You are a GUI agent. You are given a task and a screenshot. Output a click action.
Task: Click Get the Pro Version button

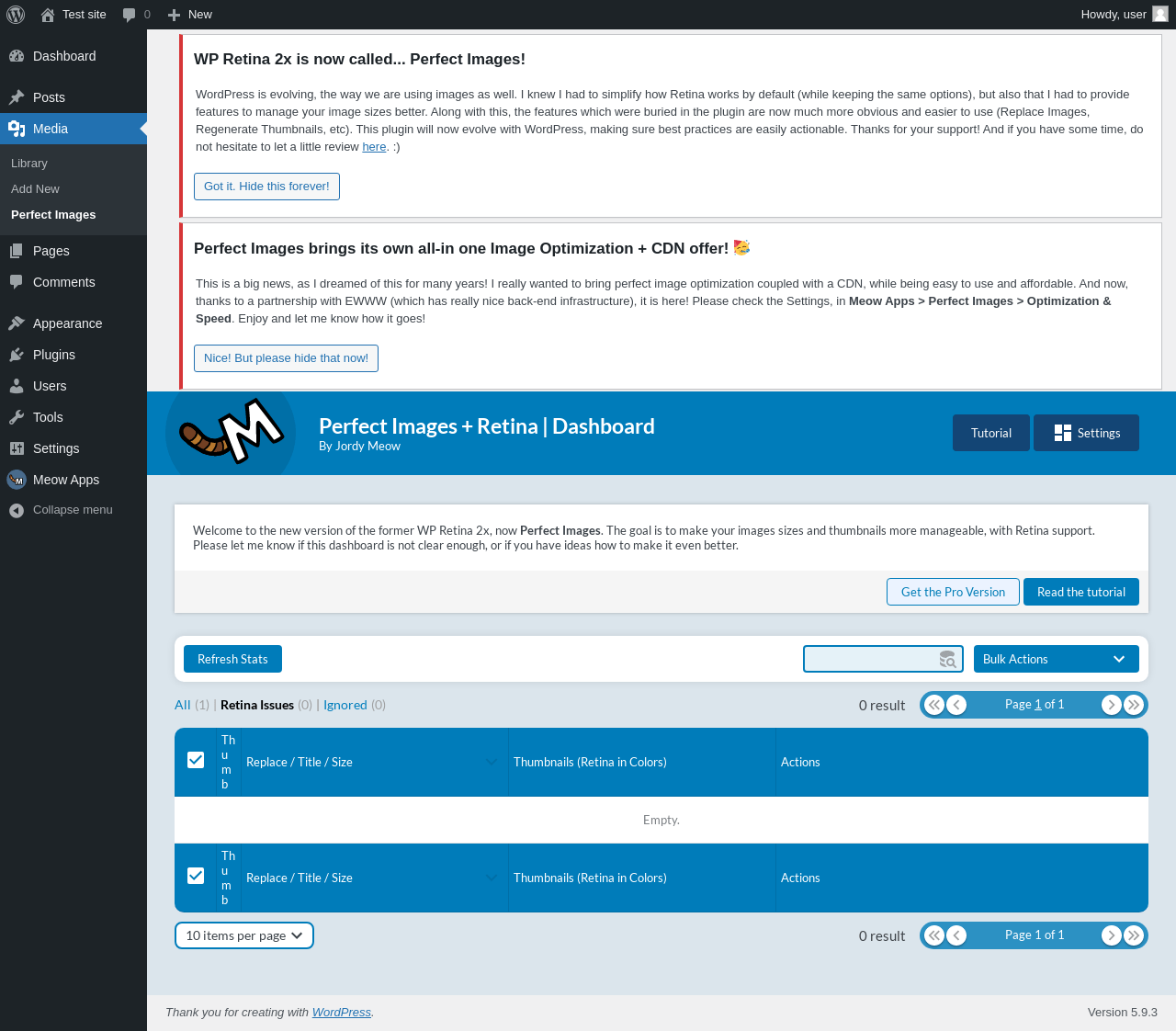tap(953, 592)
